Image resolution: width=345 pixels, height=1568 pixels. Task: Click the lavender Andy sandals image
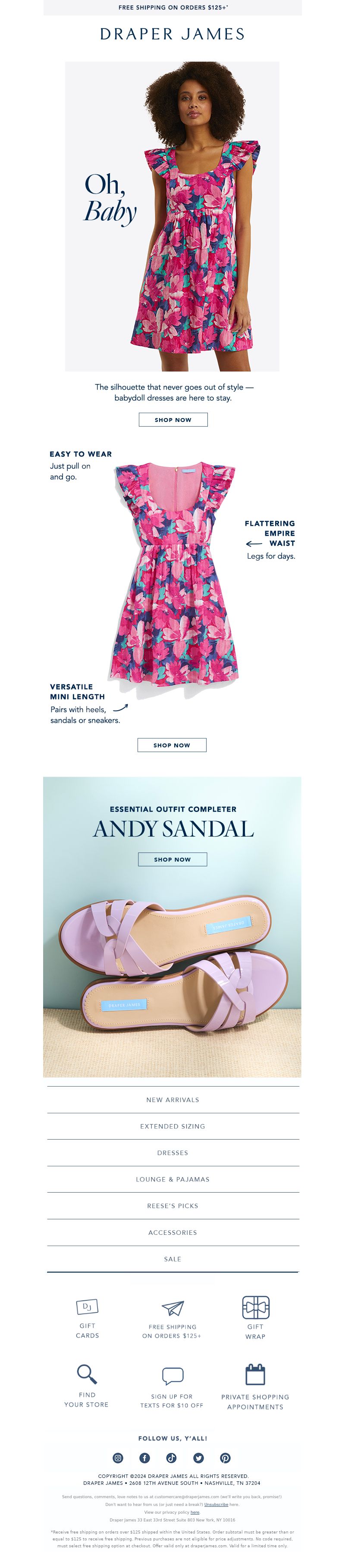pyautogui.click(x=173, y=965)
